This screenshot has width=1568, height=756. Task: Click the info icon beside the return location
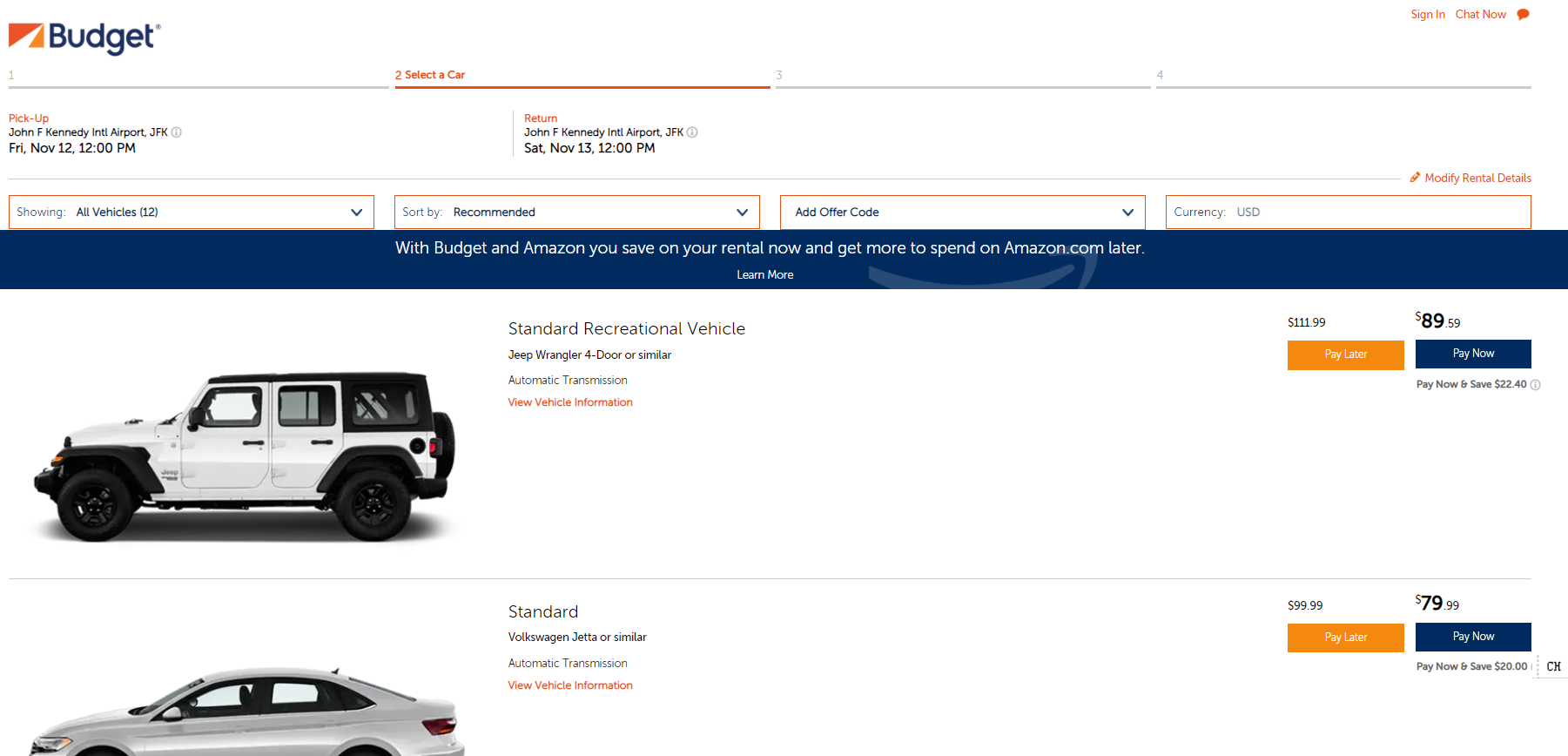click(692, 132)
